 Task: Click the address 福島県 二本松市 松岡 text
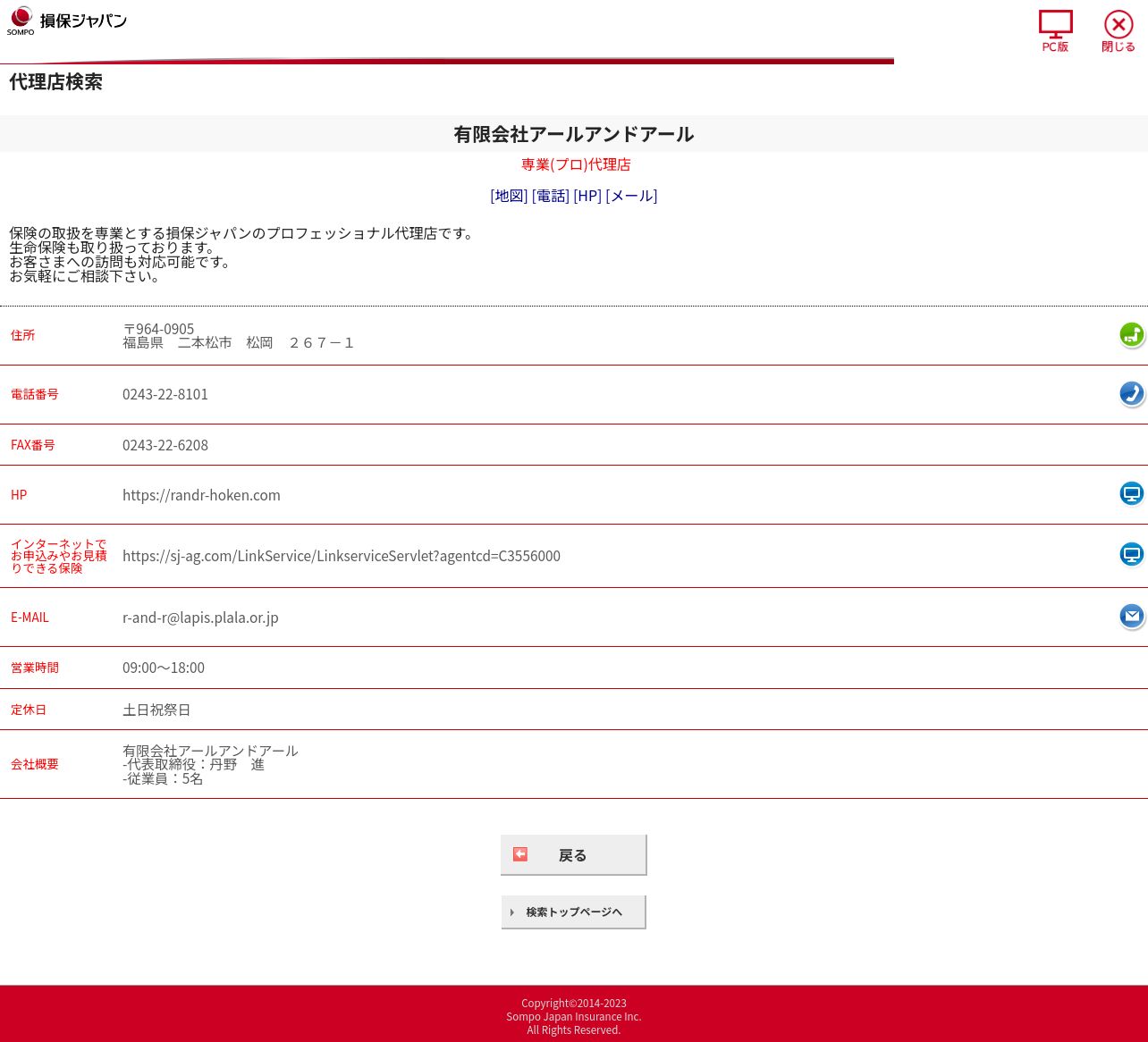click(238, 343)
